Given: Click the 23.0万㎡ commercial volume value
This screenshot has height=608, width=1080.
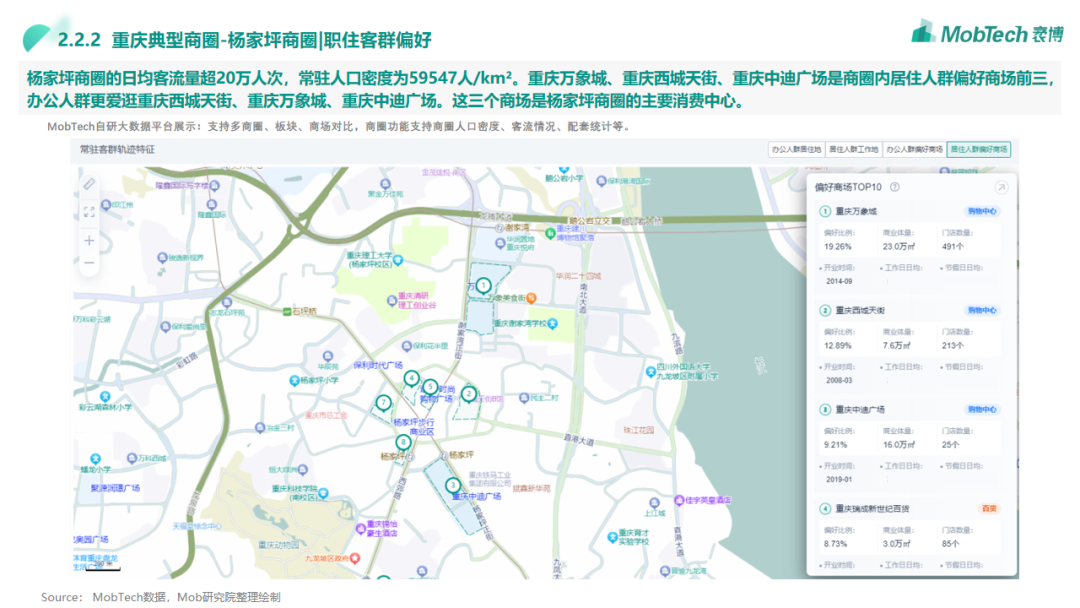Looking at the screenshot, I should coord(899,247).
